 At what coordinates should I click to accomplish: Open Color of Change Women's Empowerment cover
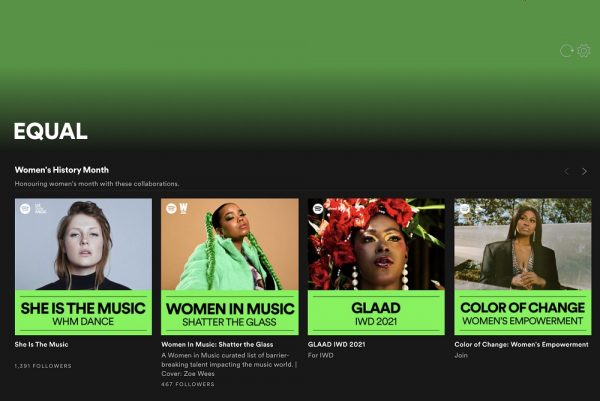coord(523,266)
